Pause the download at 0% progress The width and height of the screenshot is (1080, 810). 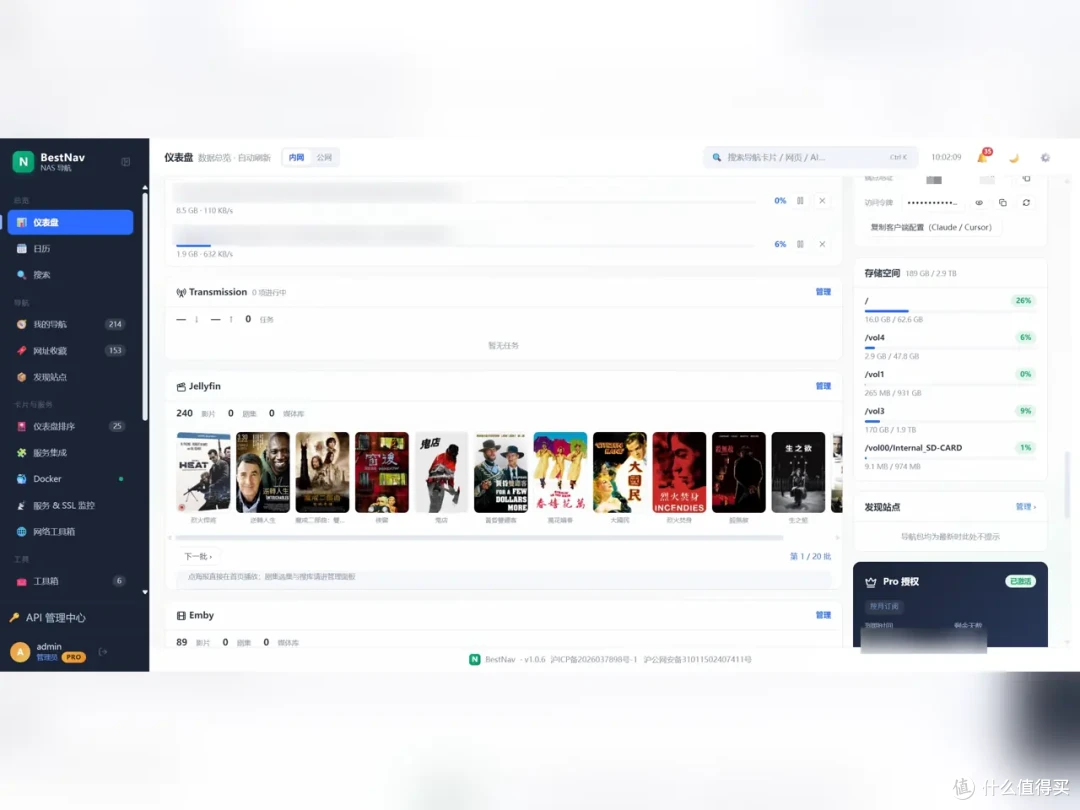800,201
